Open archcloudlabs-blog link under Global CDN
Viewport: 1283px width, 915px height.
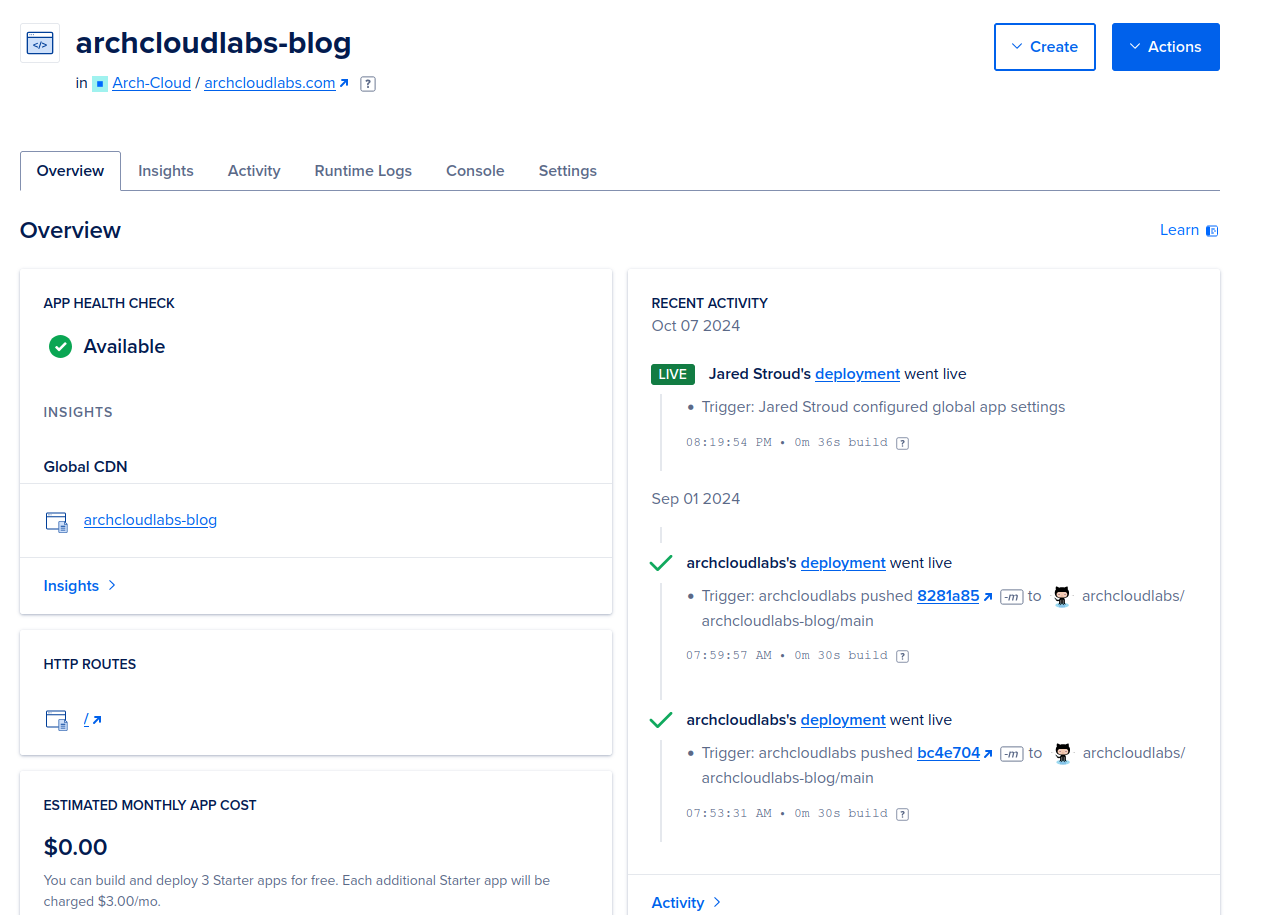click(150, 520)
